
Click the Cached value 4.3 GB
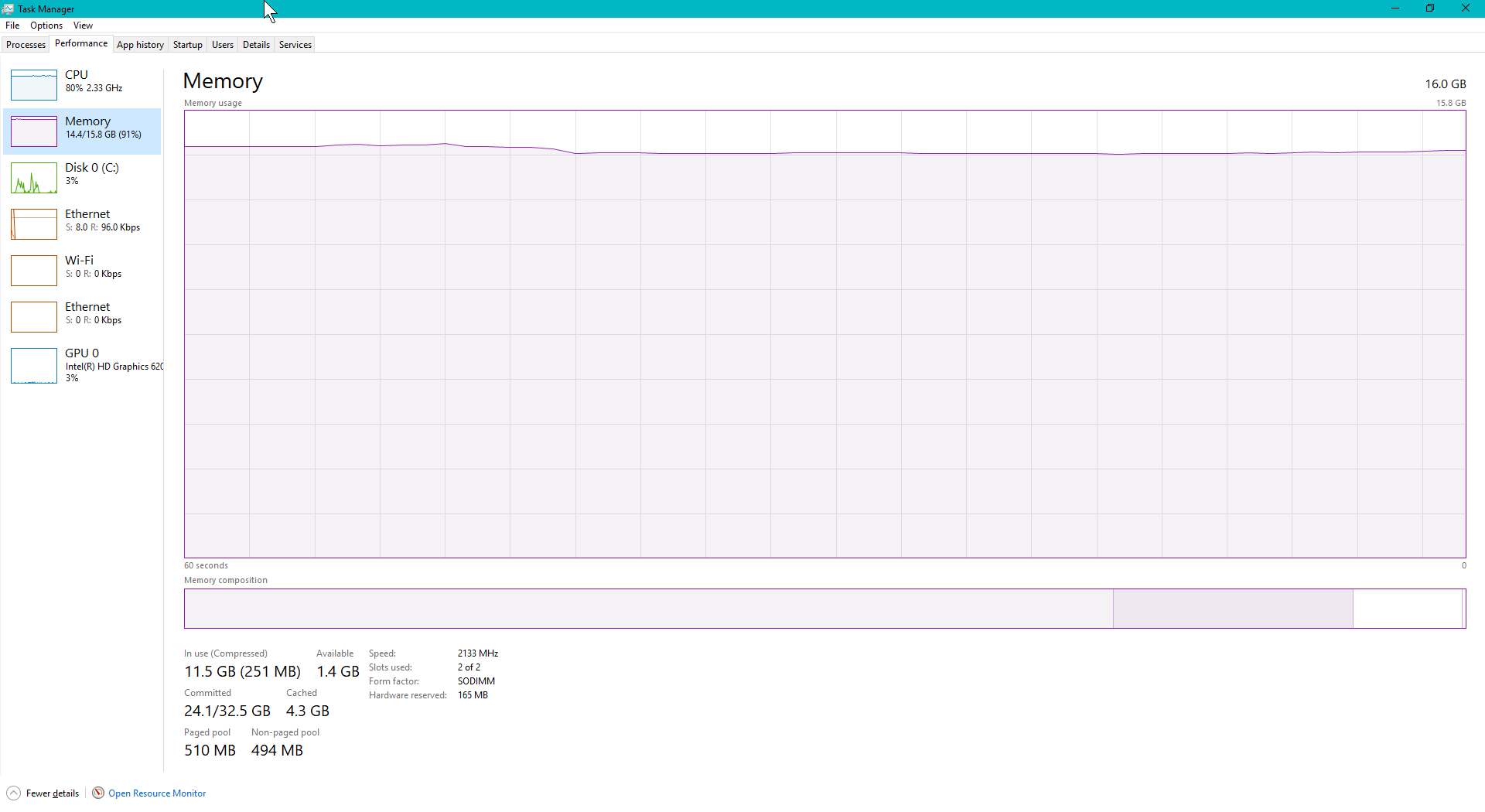tap(308, 711)
